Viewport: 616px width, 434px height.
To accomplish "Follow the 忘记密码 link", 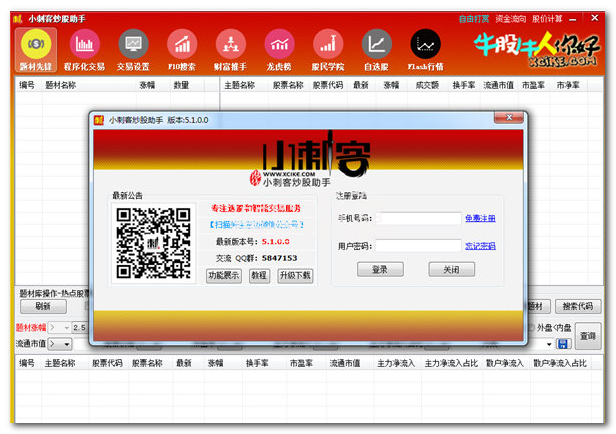I will coord(480,246).
